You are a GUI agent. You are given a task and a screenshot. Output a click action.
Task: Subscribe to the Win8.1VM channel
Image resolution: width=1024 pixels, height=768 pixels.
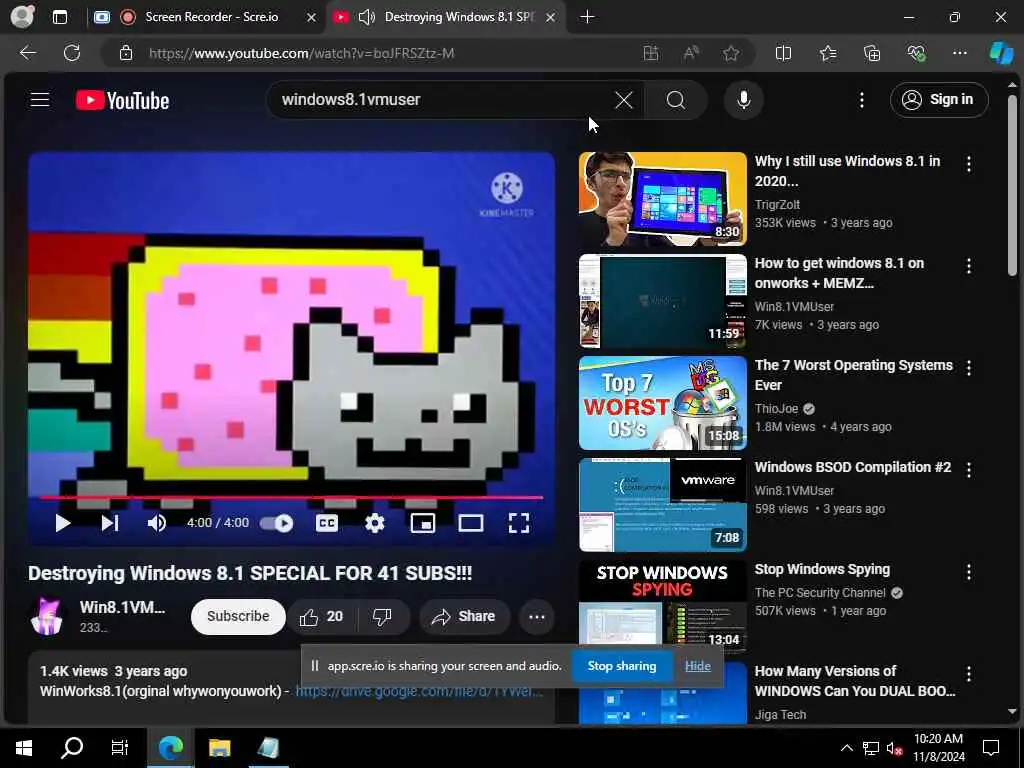pos(238,616)
